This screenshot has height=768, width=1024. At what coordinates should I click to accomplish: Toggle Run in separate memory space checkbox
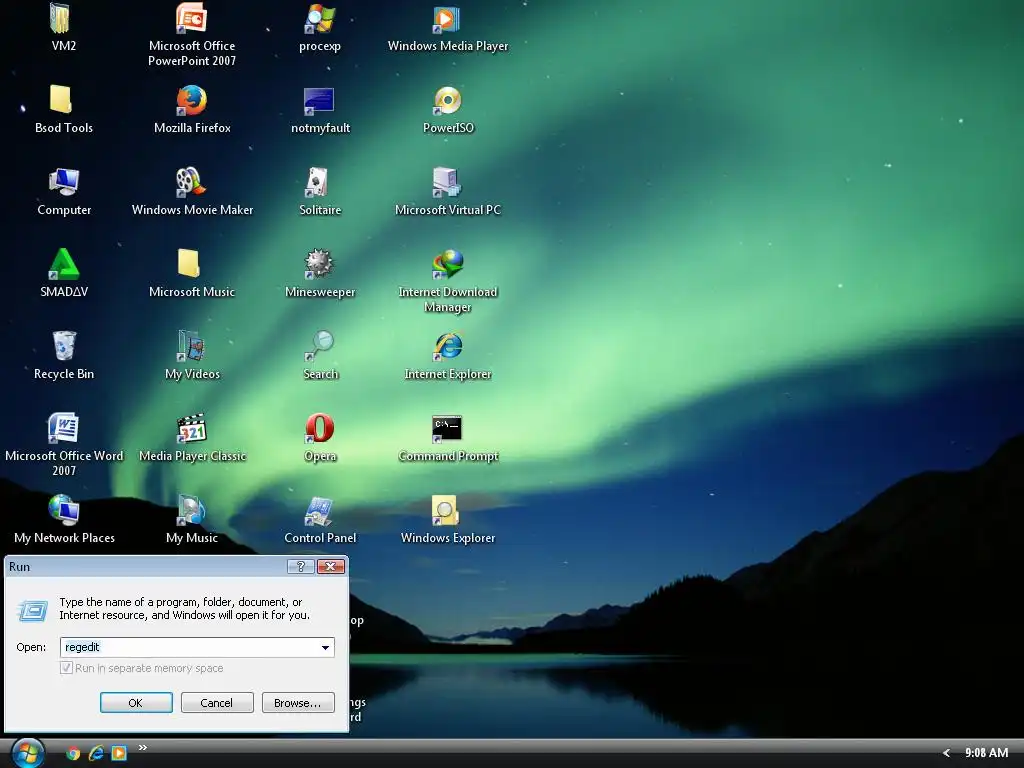click(x=66, y=667)
